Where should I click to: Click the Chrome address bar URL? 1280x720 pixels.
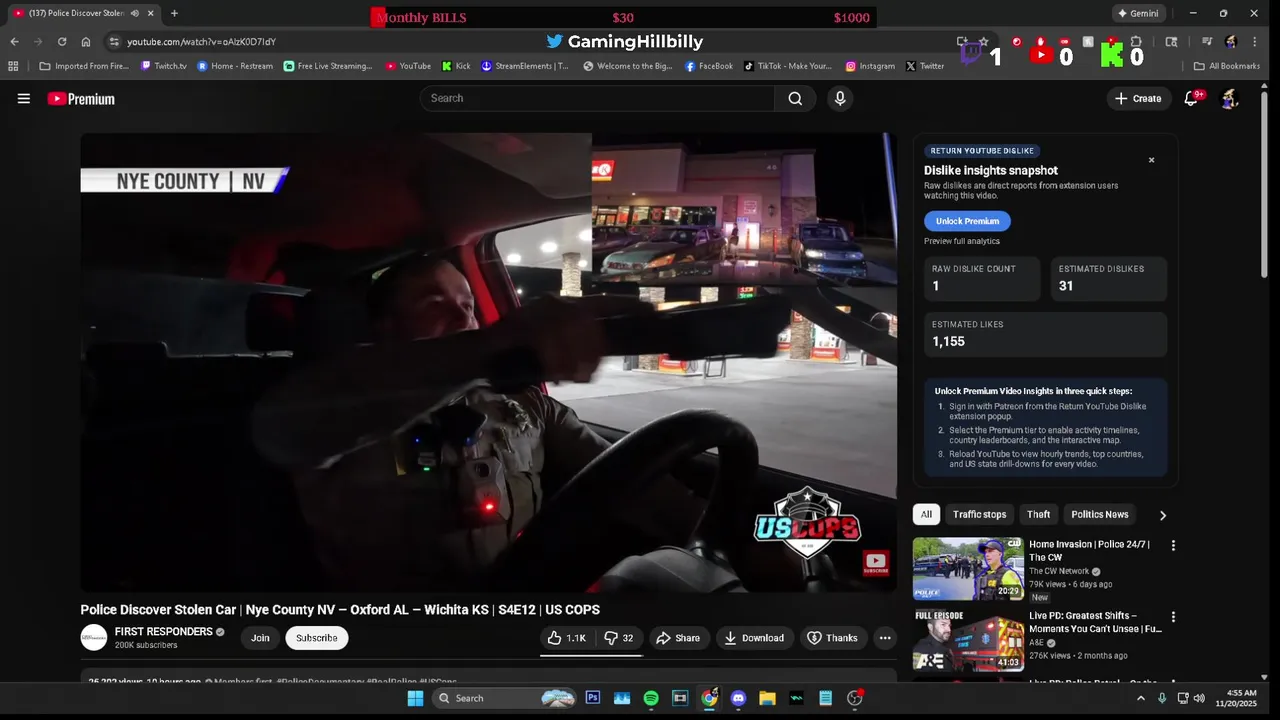click(201, 42)
